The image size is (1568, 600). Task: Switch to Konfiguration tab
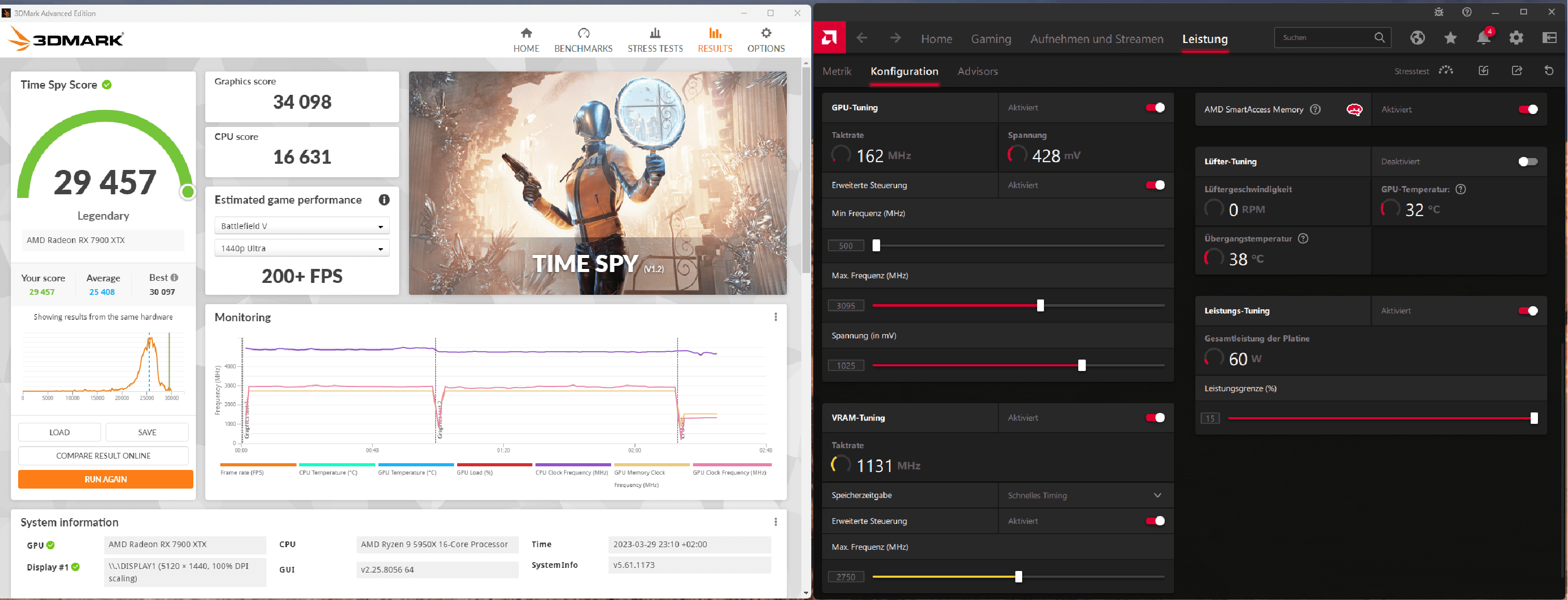point(905,71)
